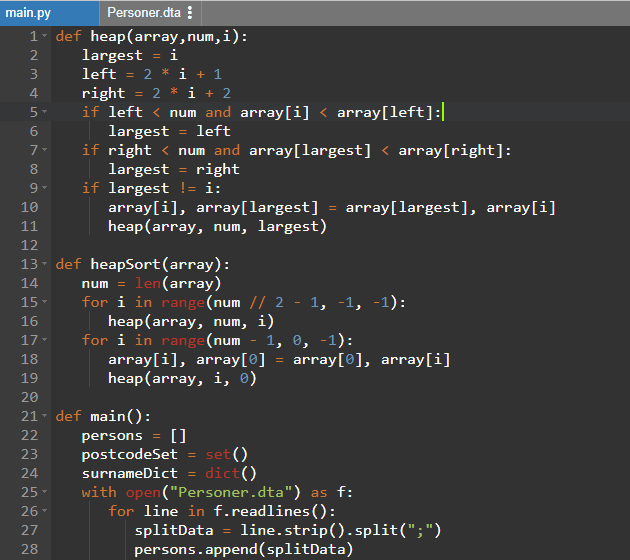
Task: Collapse the 'if largest != i' block
Action: click(44, 188)
